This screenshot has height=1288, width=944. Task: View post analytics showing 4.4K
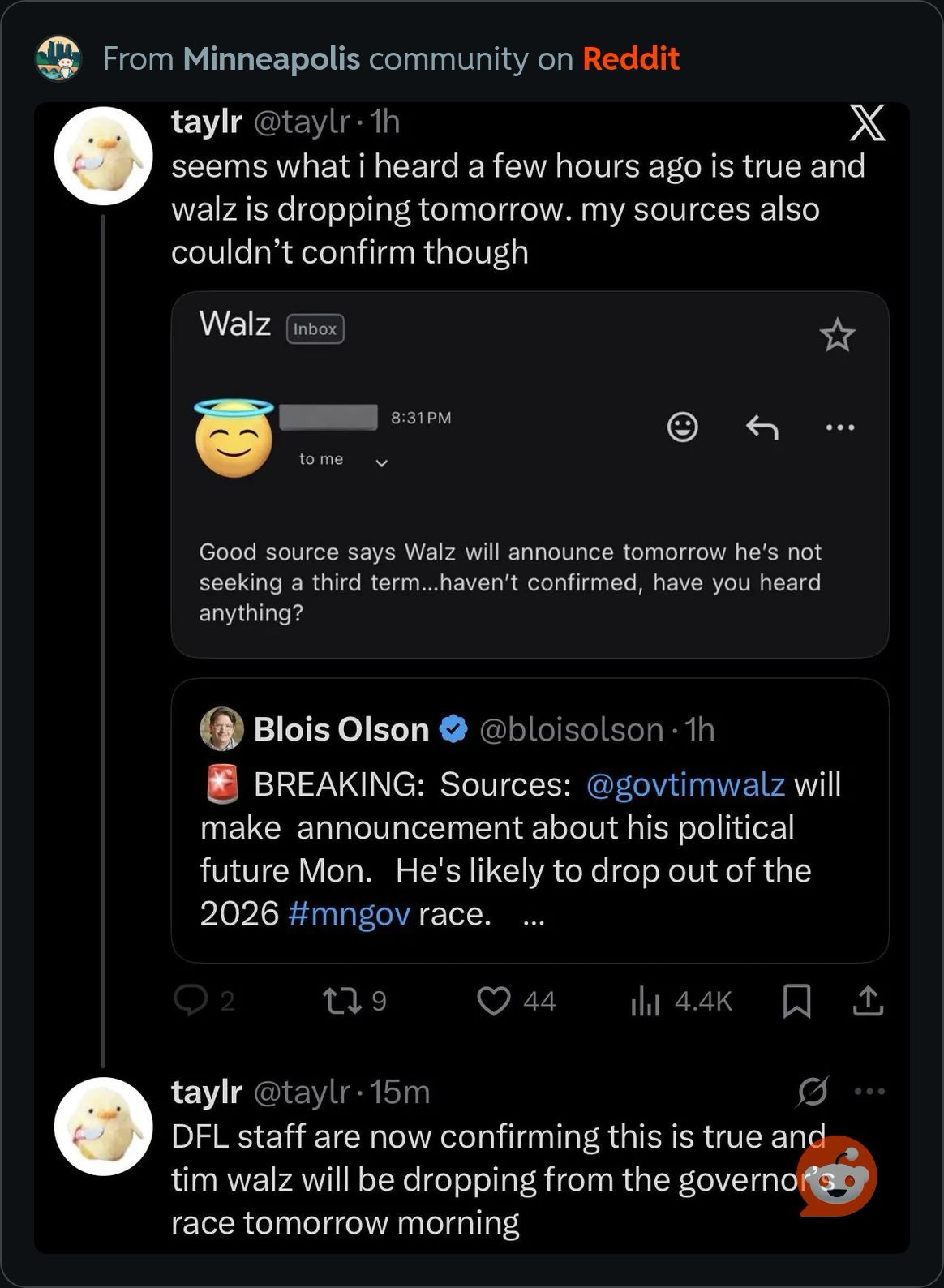[x=646, y=1002]
